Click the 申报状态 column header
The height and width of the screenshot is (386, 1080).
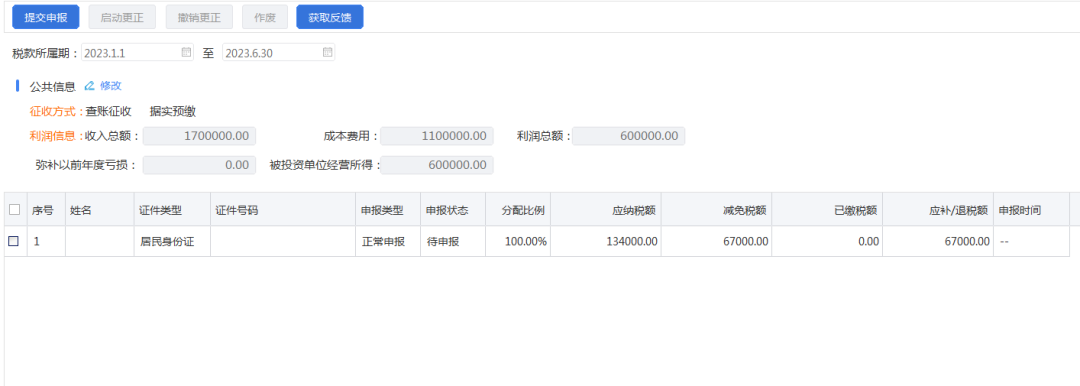tap(453, 210)
